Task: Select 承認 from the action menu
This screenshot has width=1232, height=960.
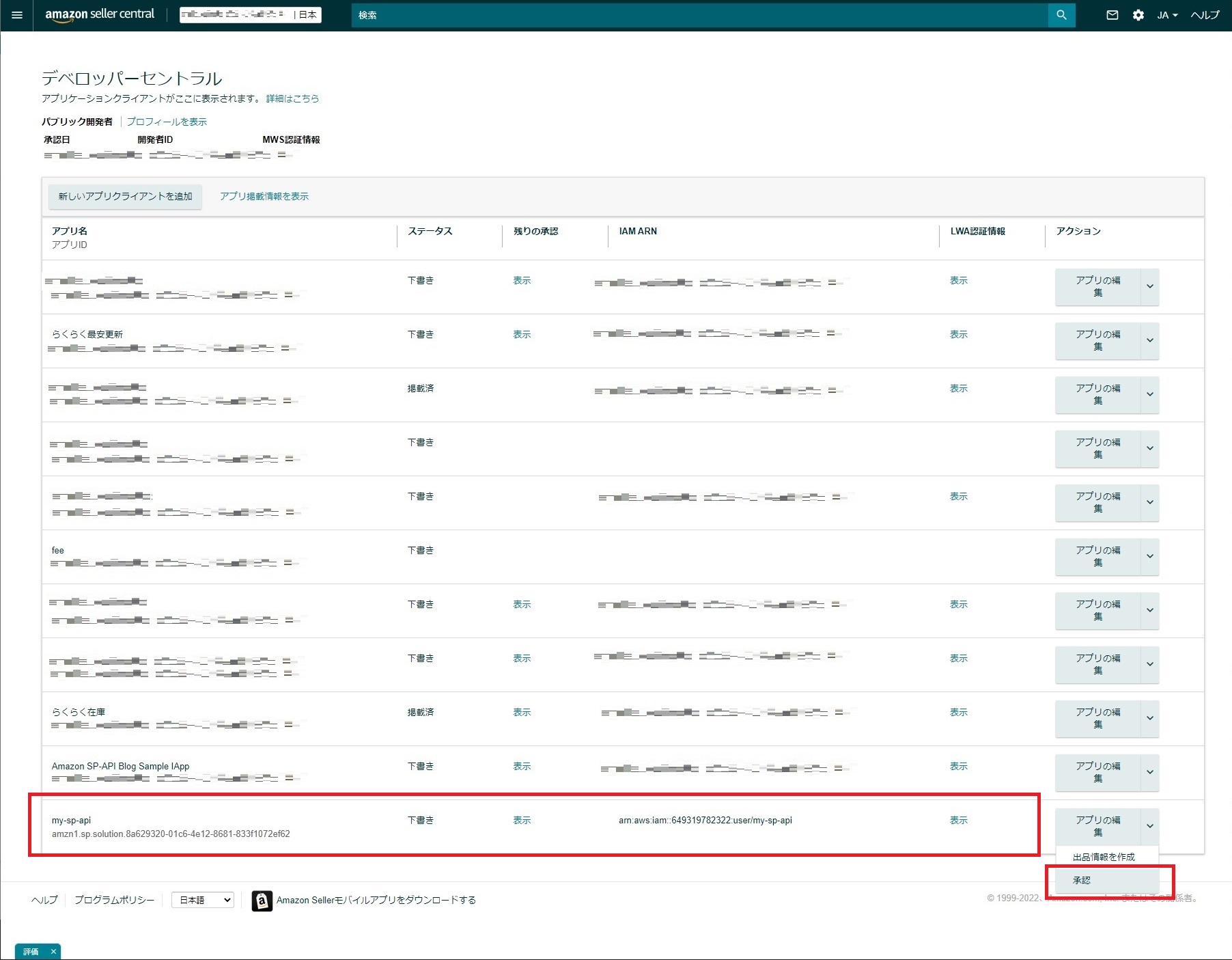Action: coord(1081,880)
